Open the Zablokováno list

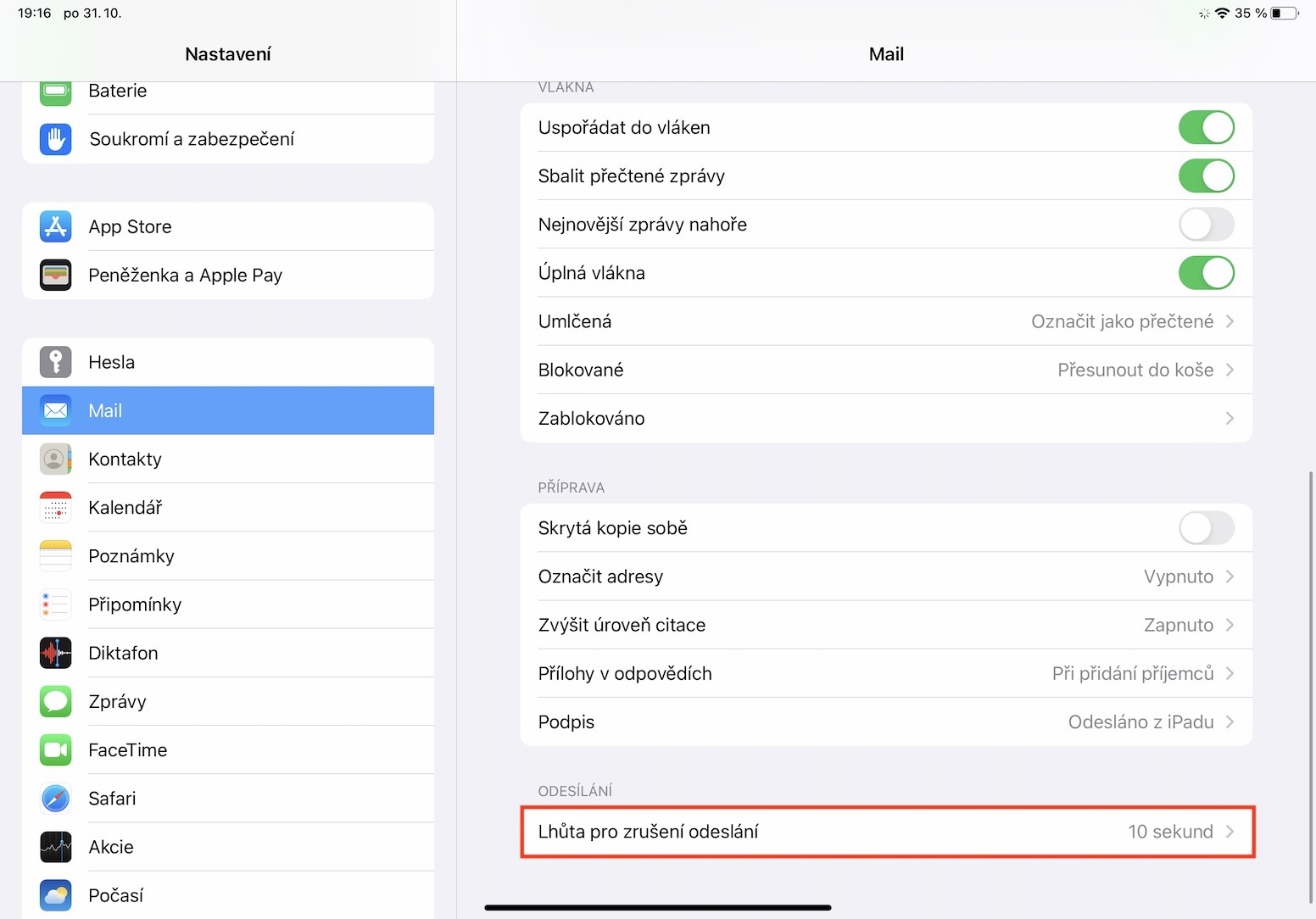click(886, 419)
